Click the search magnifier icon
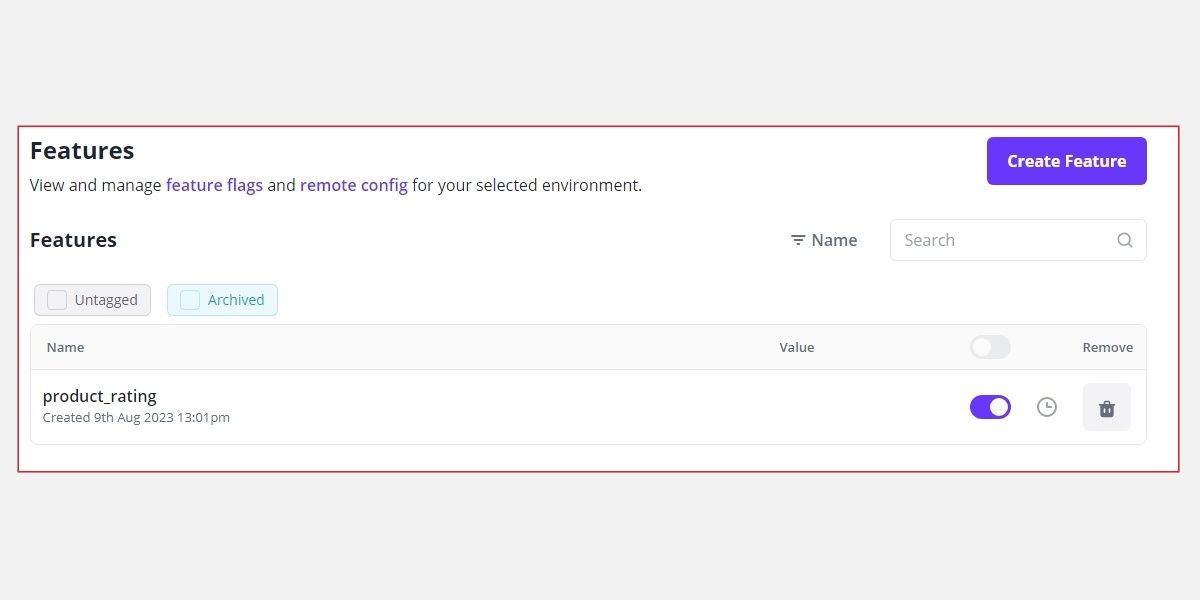Screen dimensions: 1200x600 coord(1124,240)
